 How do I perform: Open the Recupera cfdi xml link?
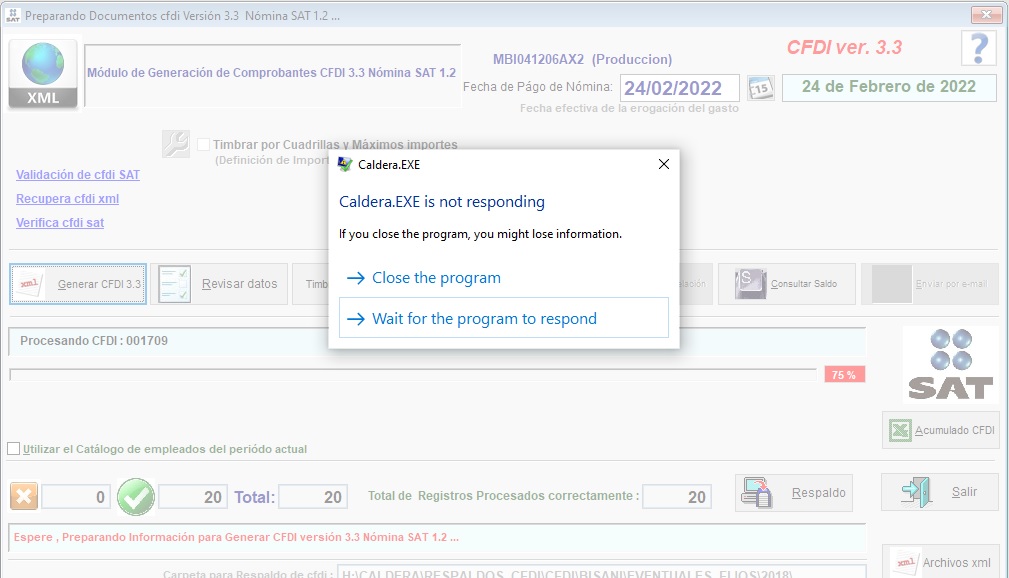pyautogui.click(x=68, y=199)
